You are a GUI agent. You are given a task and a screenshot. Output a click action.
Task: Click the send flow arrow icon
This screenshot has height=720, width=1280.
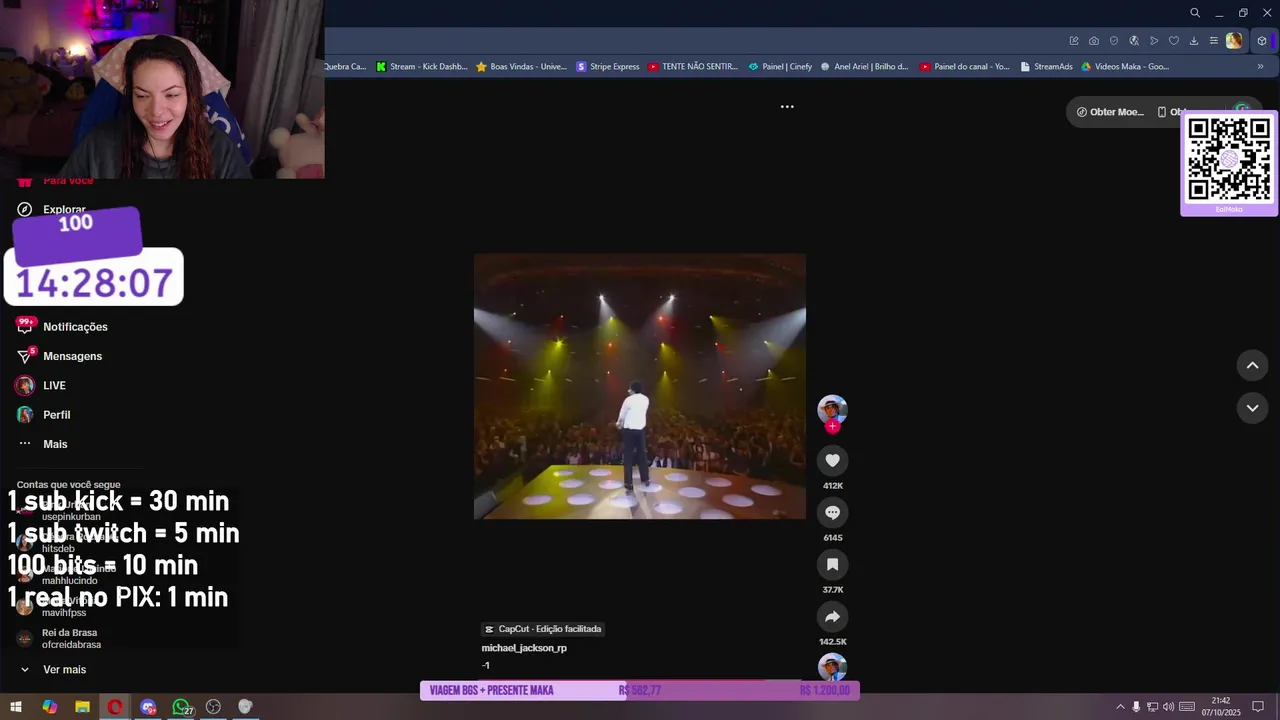pos(1154,41)
